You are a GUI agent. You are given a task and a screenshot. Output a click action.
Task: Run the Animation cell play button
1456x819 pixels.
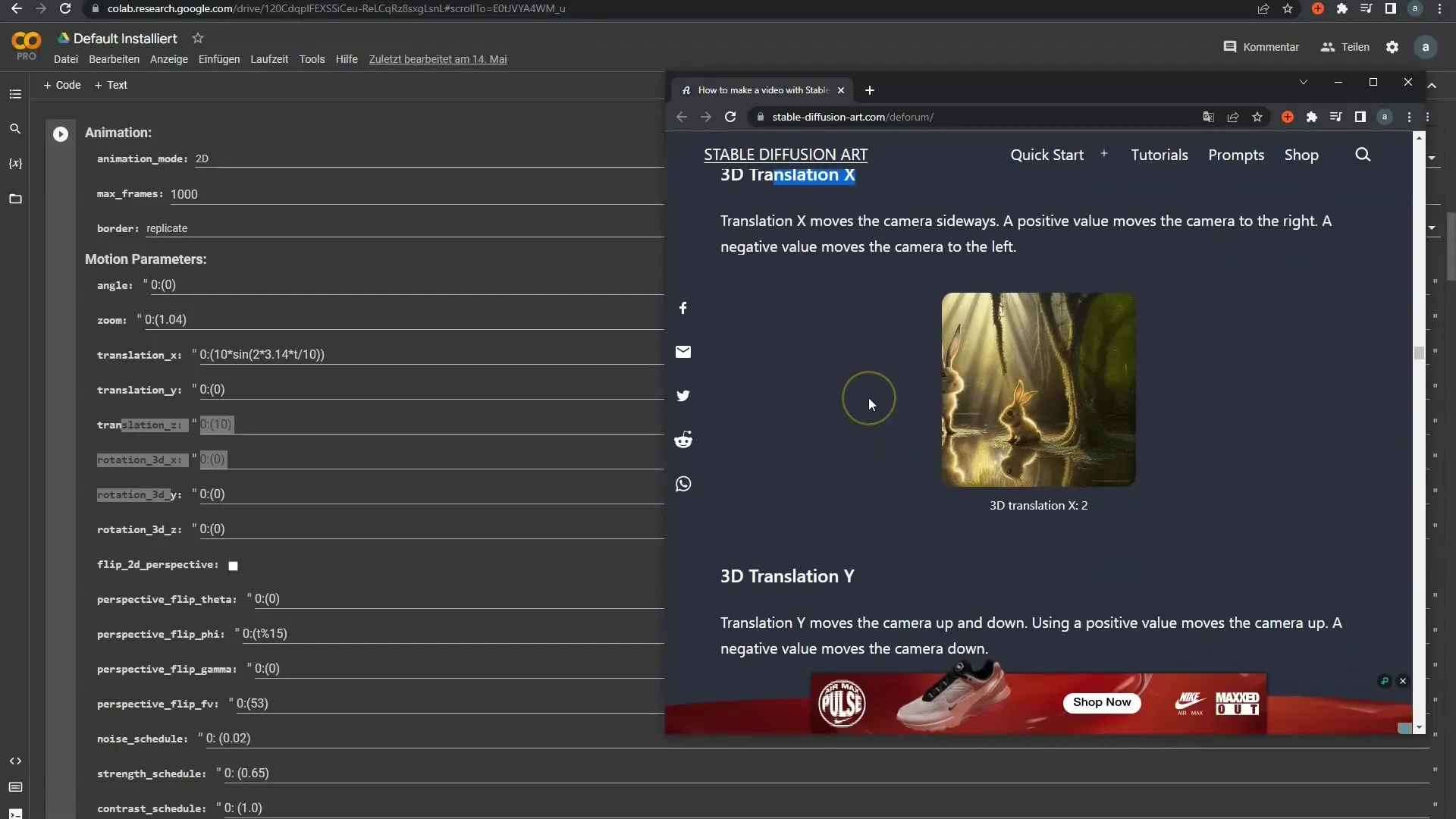click(x=61, y=134)
